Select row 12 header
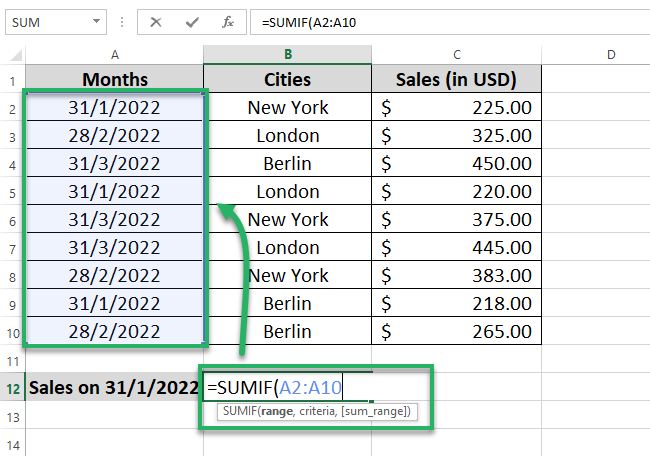Screen dimensions: 650x456 point(12,389)
